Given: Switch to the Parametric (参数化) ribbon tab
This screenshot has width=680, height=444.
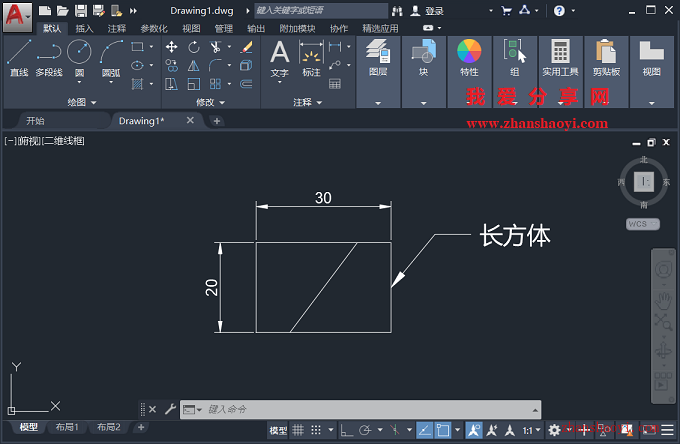Looking at the screenshot, I should 154,28.
